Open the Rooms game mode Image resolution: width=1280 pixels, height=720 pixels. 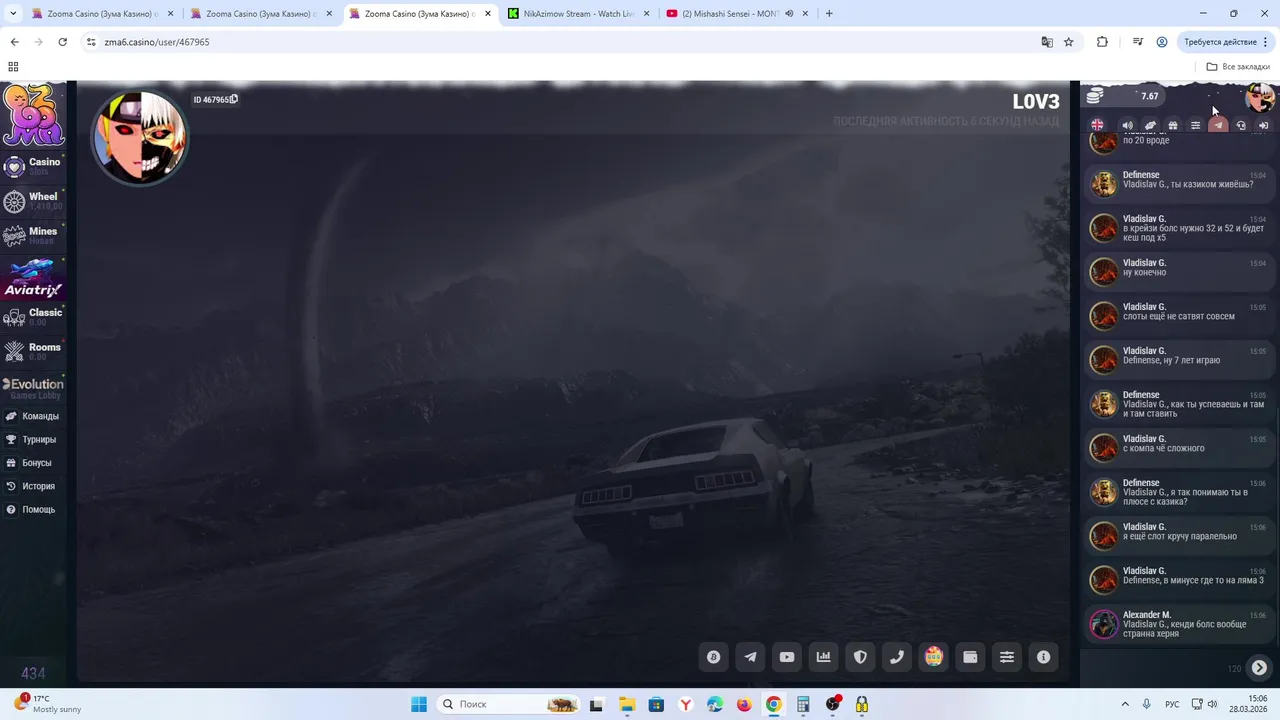click(33, 352)
